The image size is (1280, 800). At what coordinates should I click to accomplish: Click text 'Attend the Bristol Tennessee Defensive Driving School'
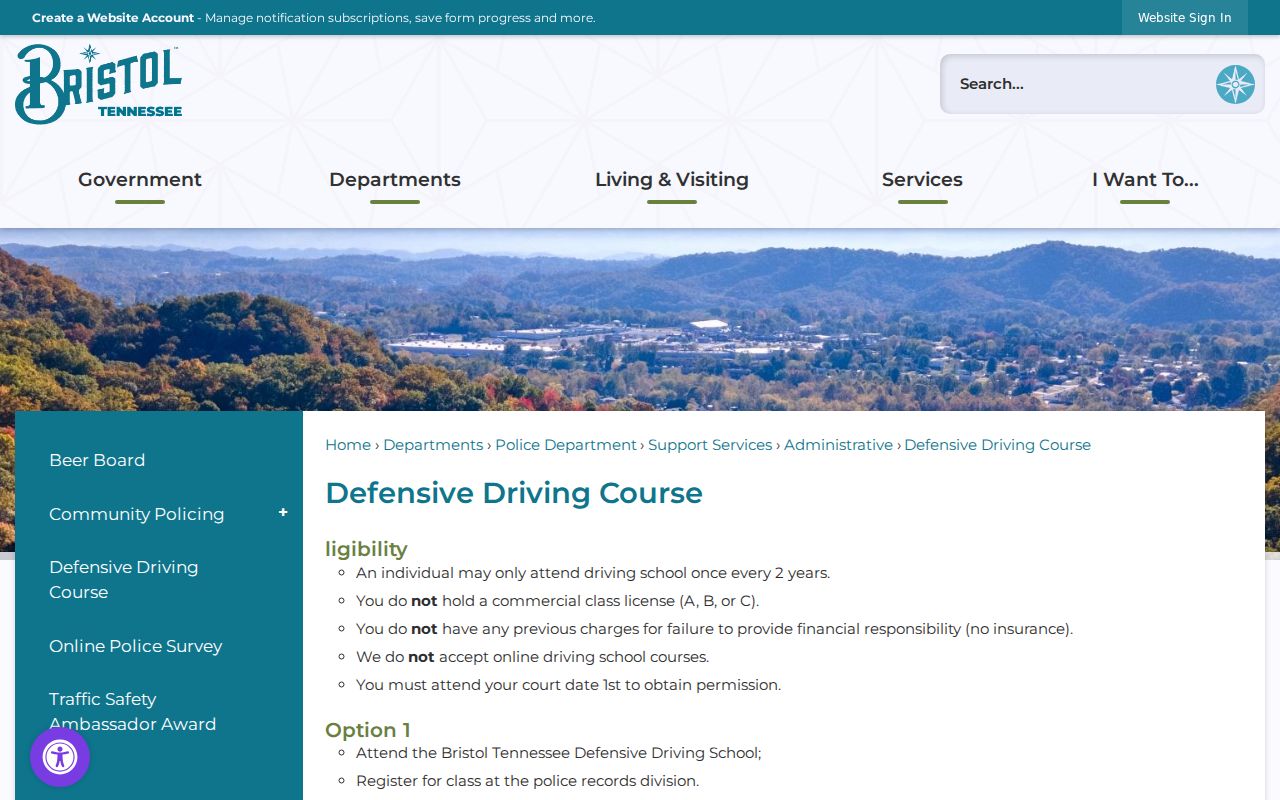558,753
